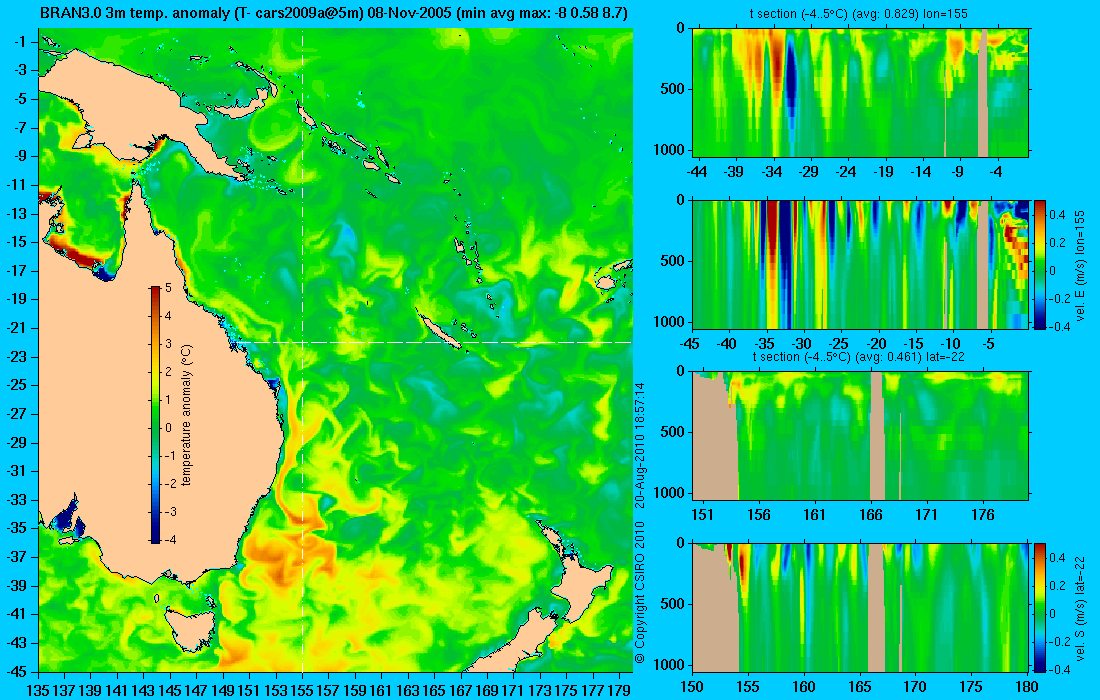The height and width of the screenshot is (700, 1100).
Task: Click the '-19' x-axis label of the top section plot
Action: (883, 171)
